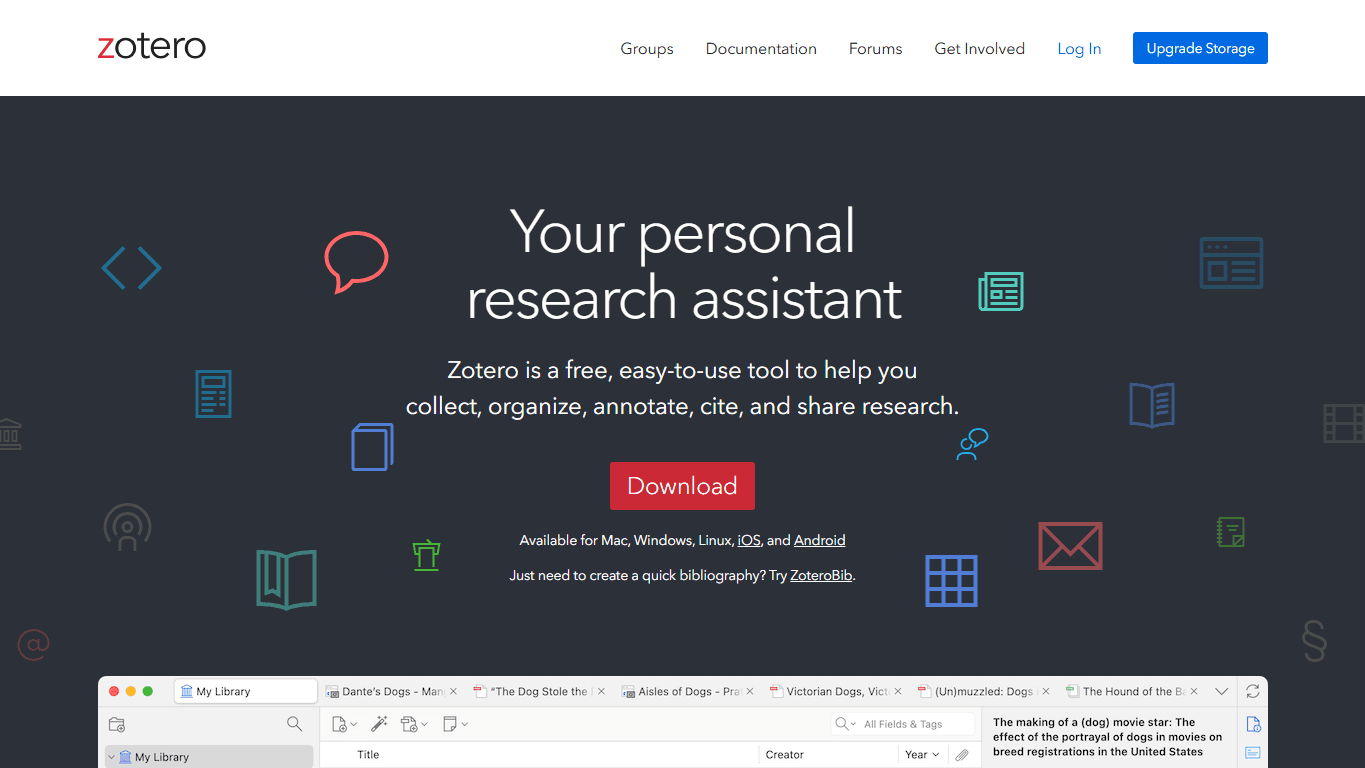Close the Victorian Dogs tab
The height and width of the screenshot is (768, 1365).
tap(897, 691)
